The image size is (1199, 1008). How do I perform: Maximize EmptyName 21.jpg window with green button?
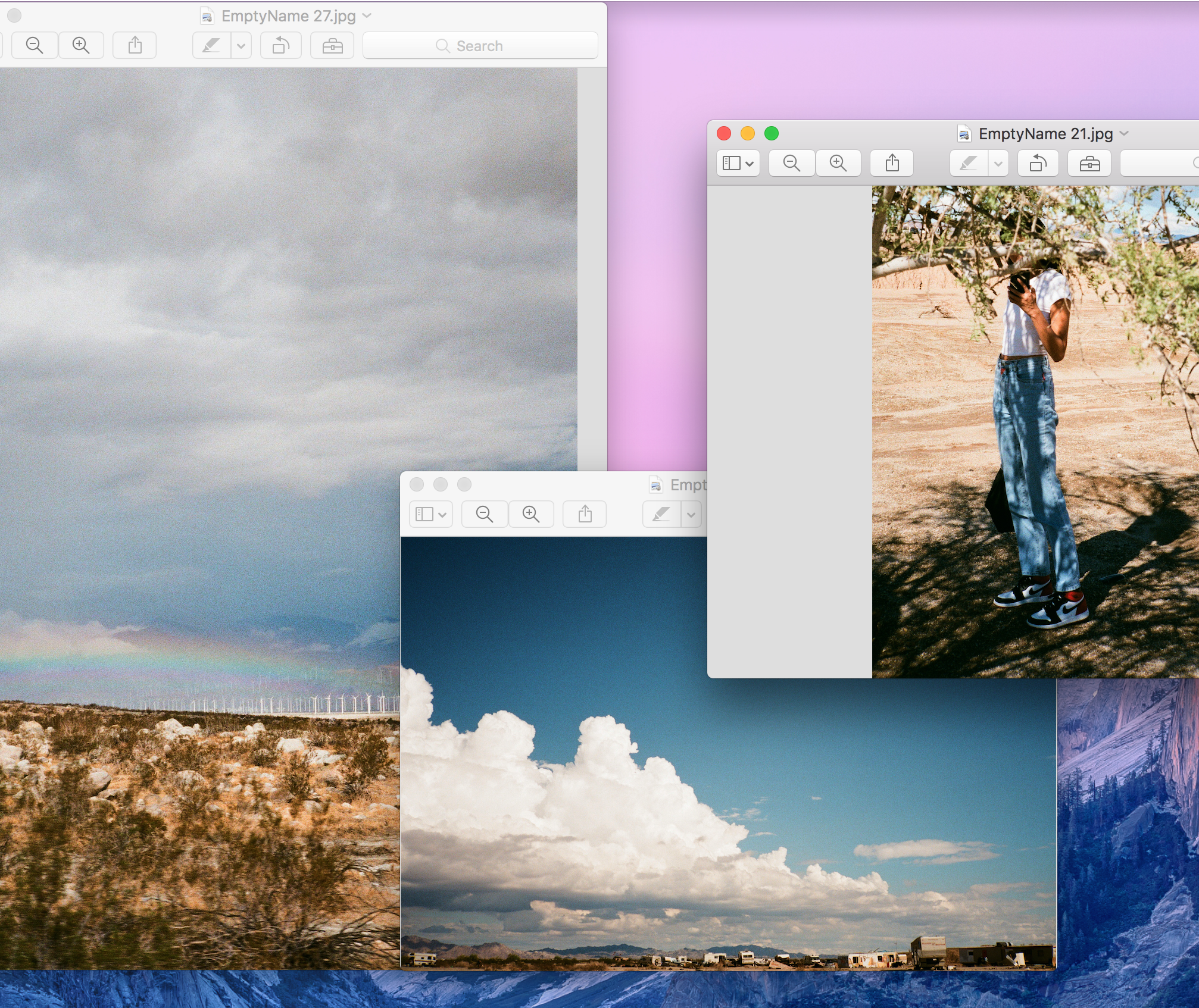point(772,133)
